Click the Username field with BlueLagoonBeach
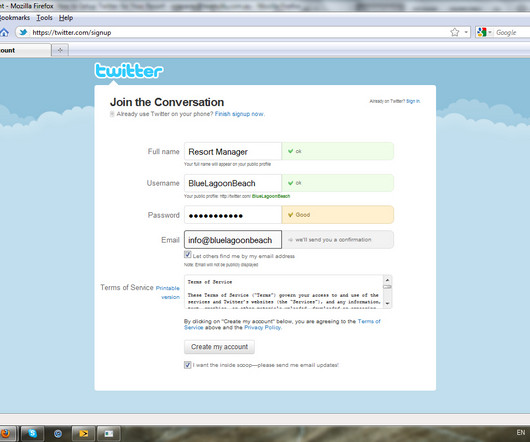530x442 pixels. (233, 183)
